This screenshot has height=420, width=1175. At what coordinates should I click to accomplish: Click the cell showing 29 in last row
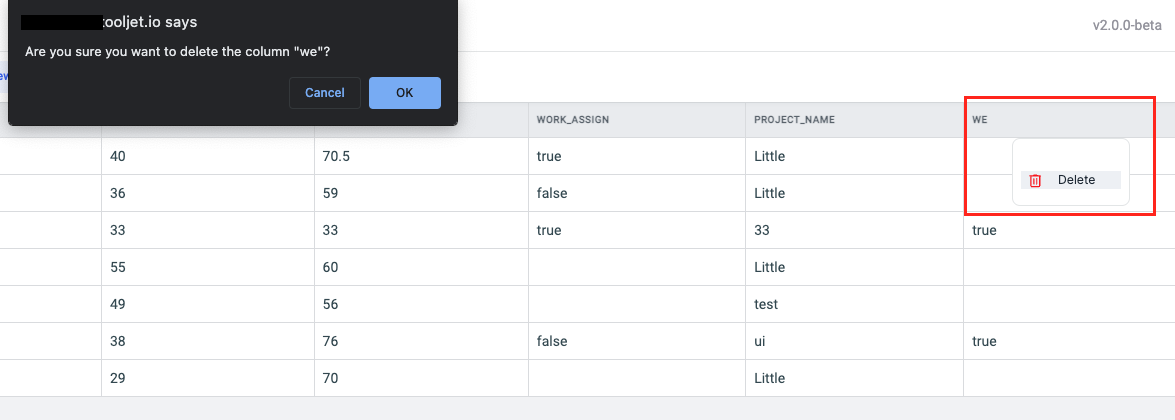tap(119, 378)
